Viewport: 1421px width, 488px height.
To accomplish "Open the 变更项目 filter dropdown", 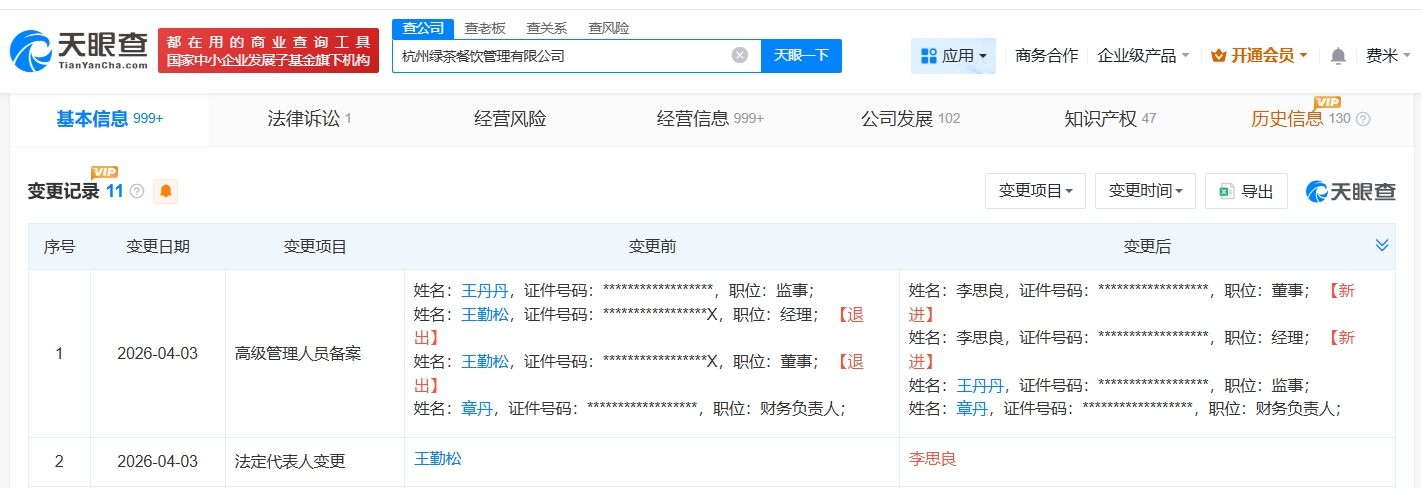I will coord(1035,191).
